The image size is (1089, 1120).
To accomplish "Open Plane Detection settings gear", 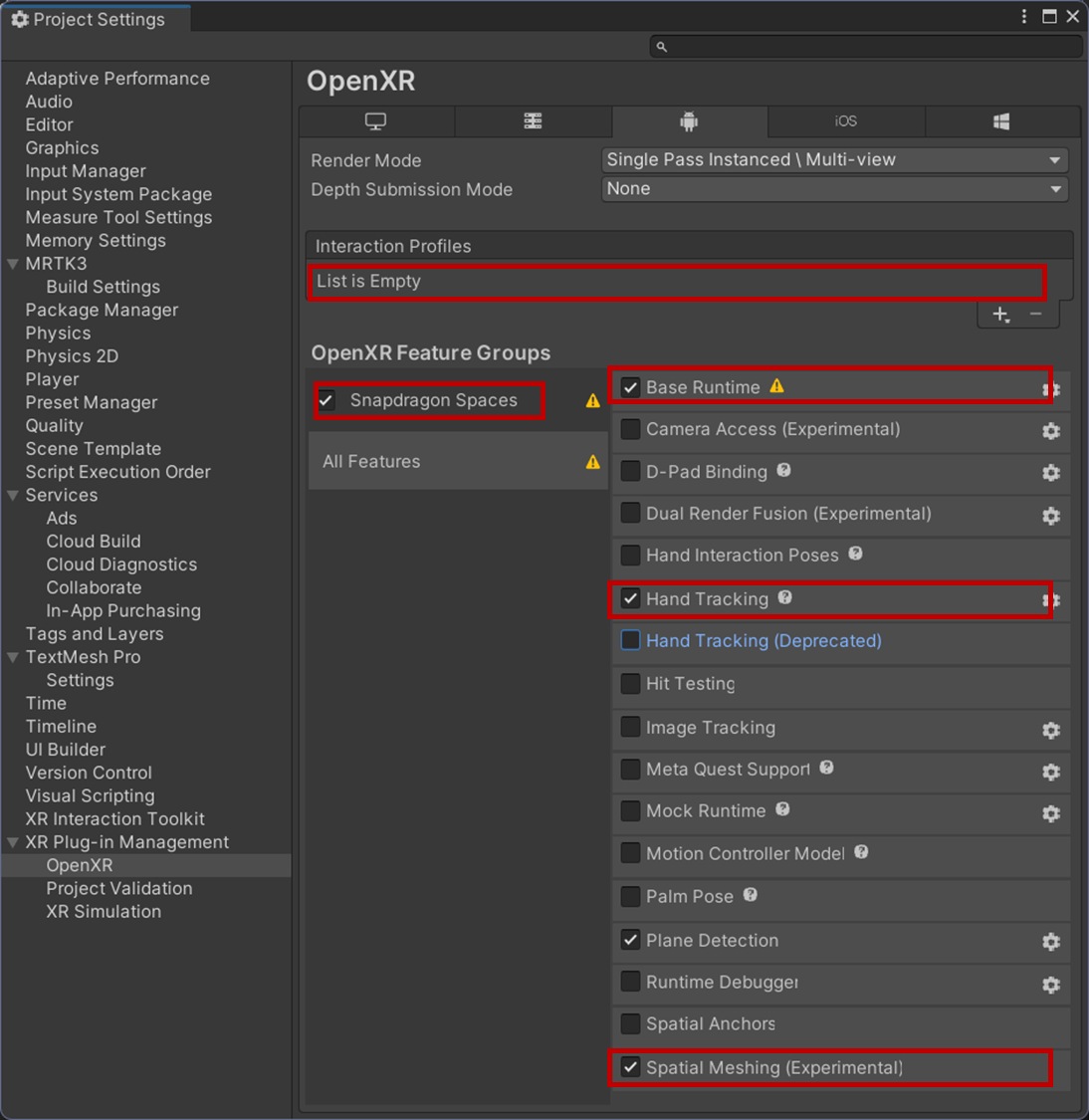I will point(1050,942).
